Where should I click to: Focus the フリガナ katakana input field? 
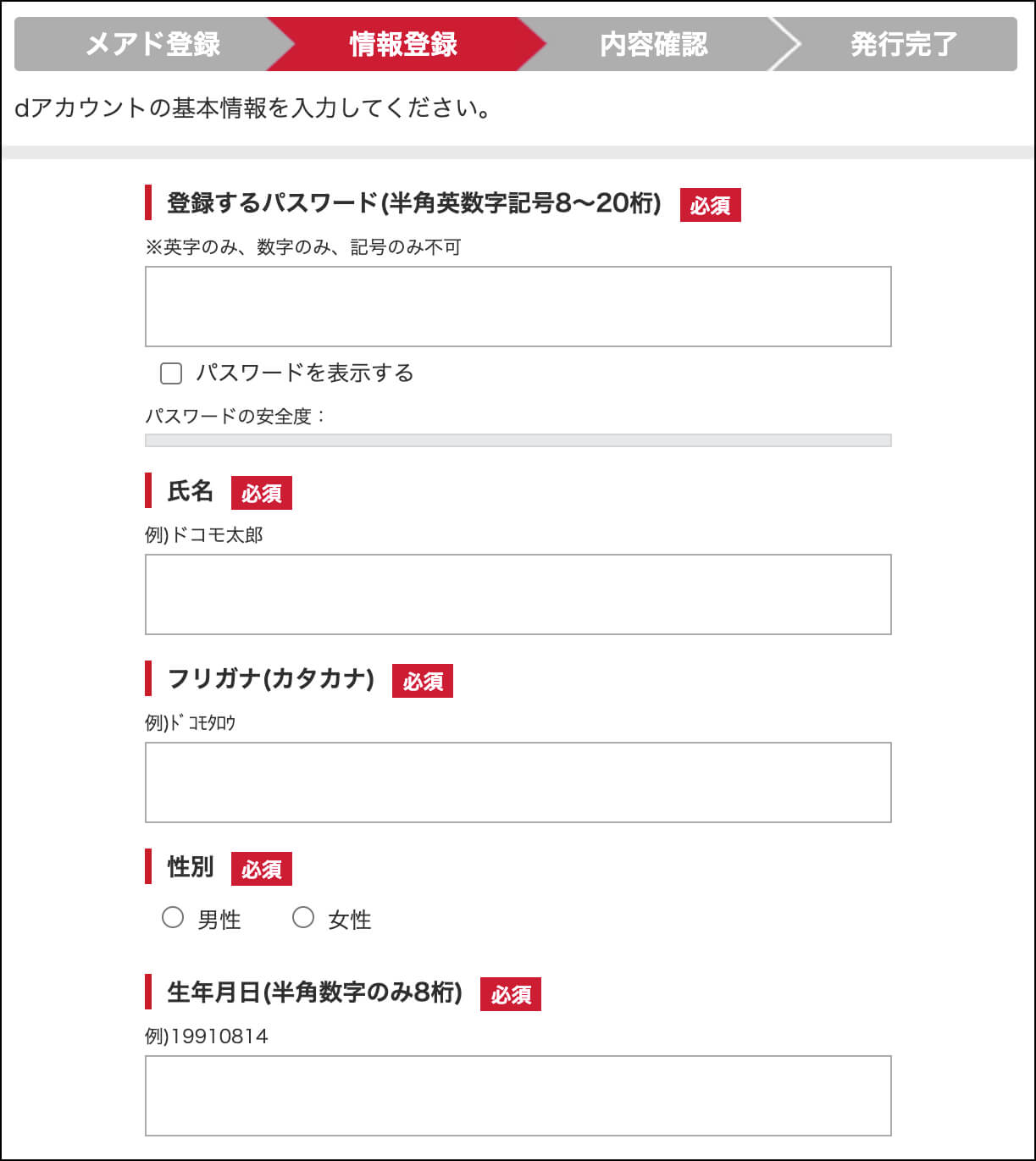[x=518, y=782]
